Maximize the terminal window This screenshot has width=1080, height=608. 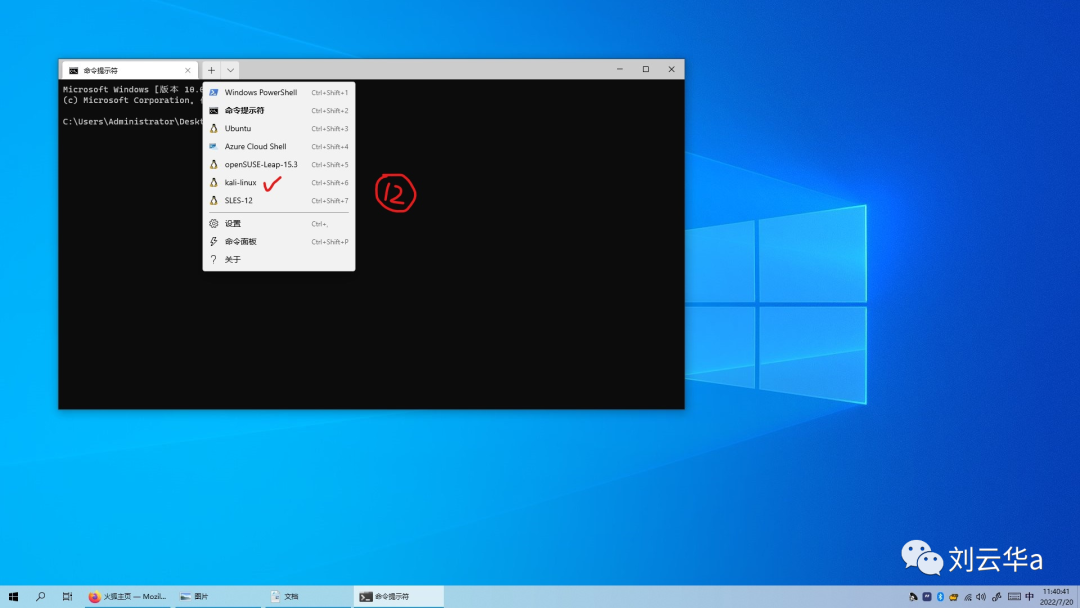click(x=646, y=69)
